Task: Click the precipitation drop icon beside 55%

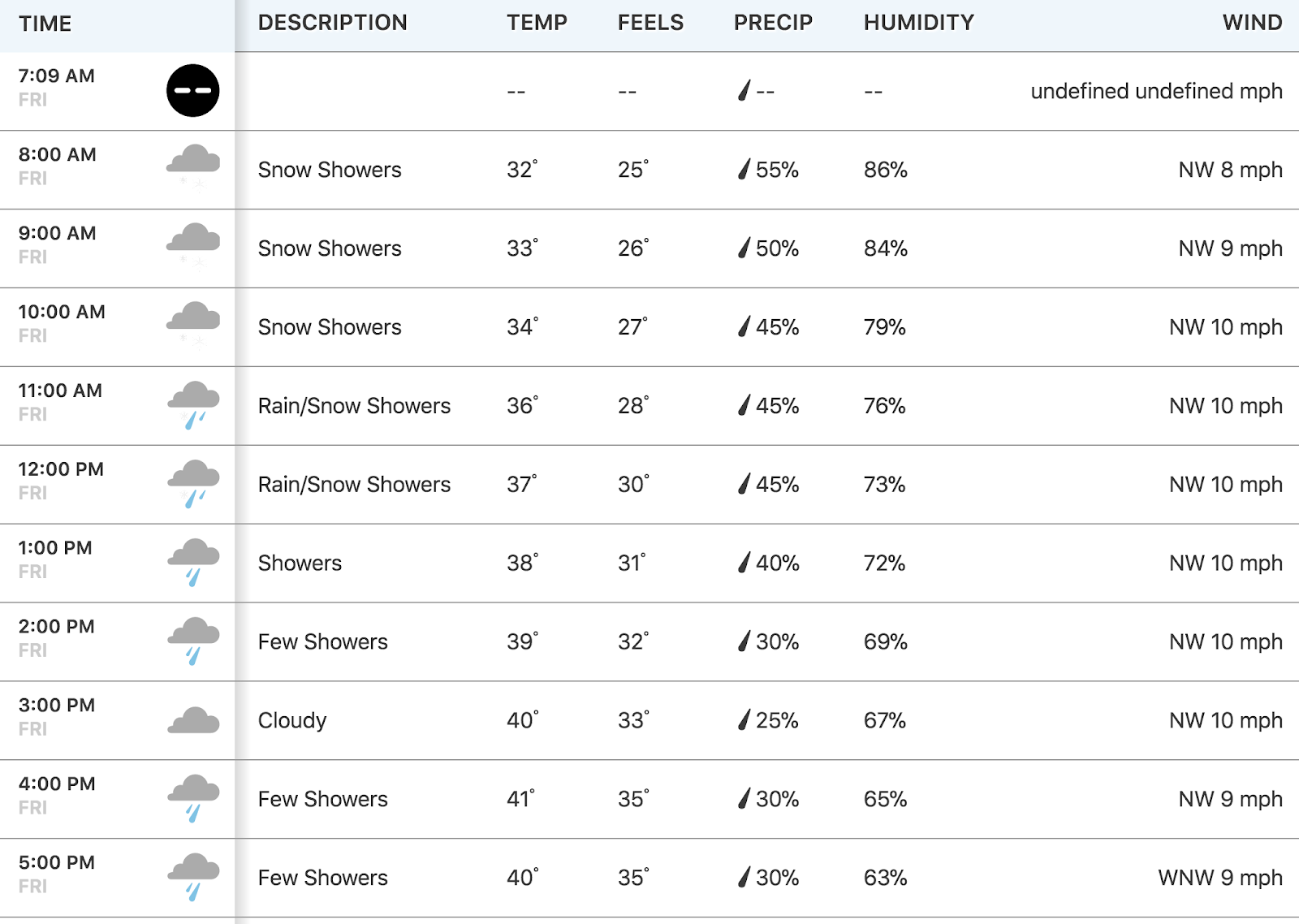Action: (744, 169)
